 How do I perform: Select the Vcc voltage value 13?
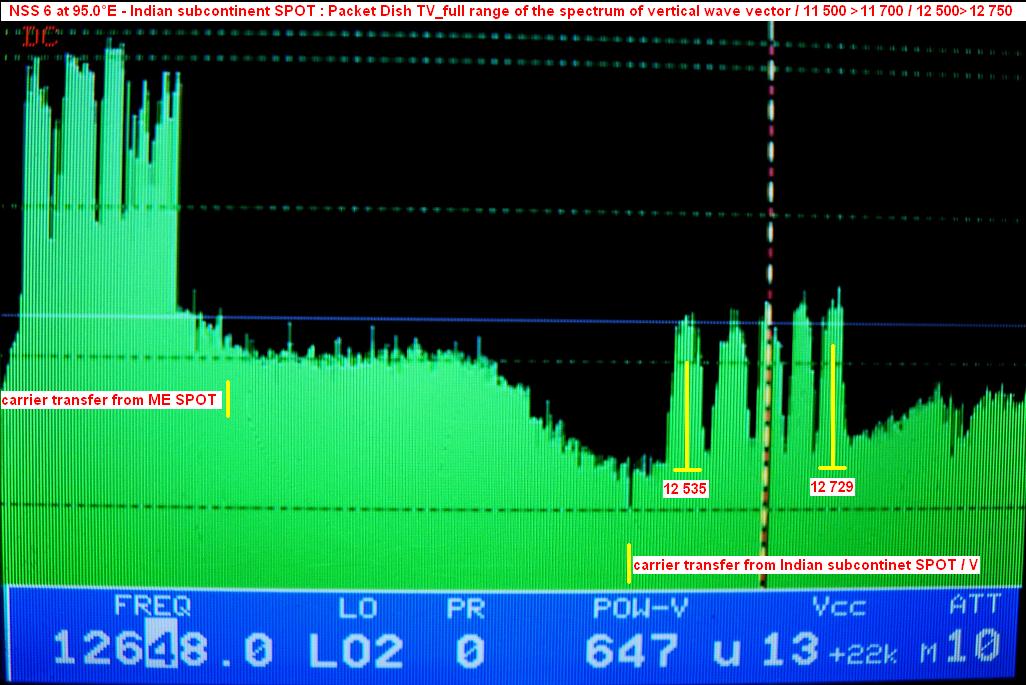[789, 650]
